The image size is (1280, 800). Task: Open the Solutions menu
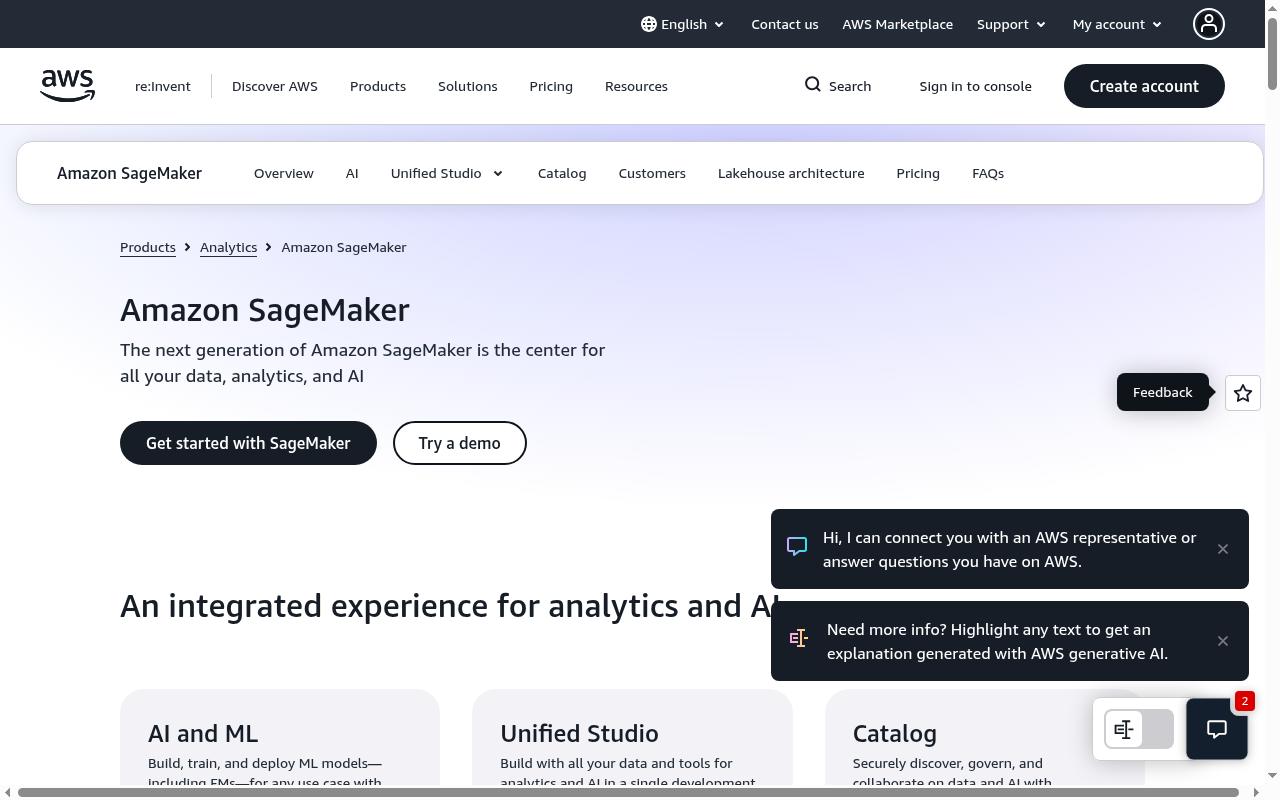[x=468, y=86]
